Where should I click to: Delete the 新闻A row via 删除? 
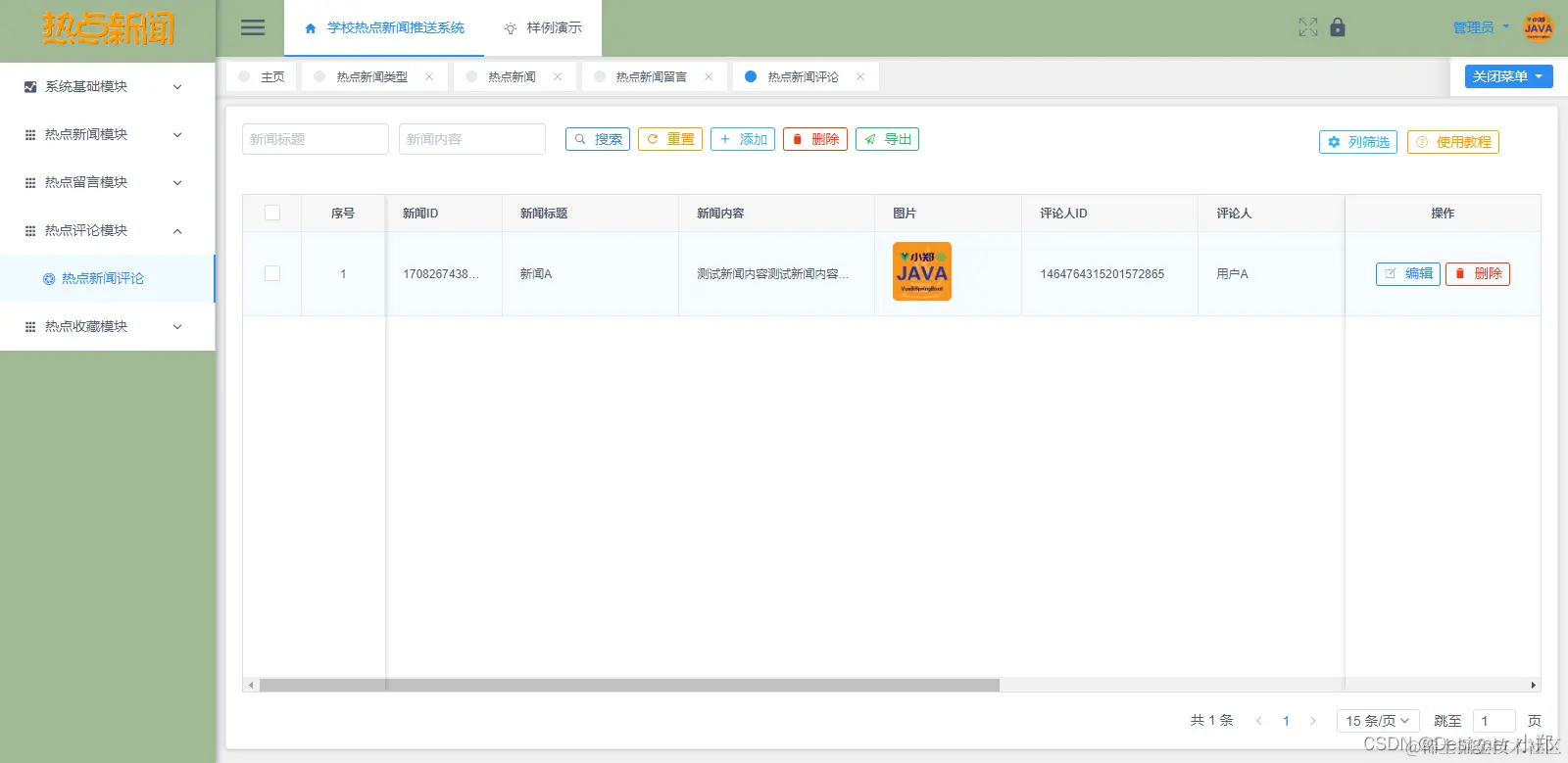pyautogui.click(x=1478, y=273)
